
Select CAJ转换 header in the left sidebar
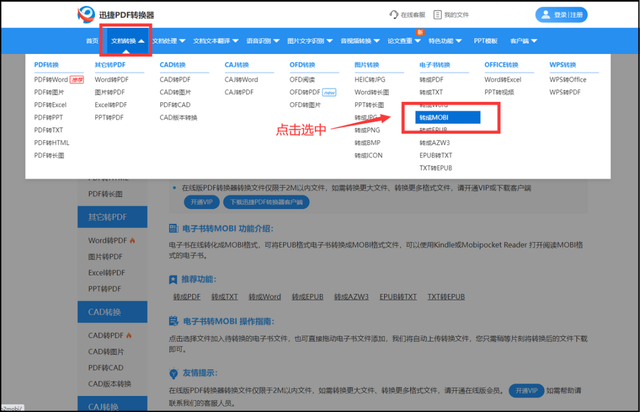tap(112, 404)
